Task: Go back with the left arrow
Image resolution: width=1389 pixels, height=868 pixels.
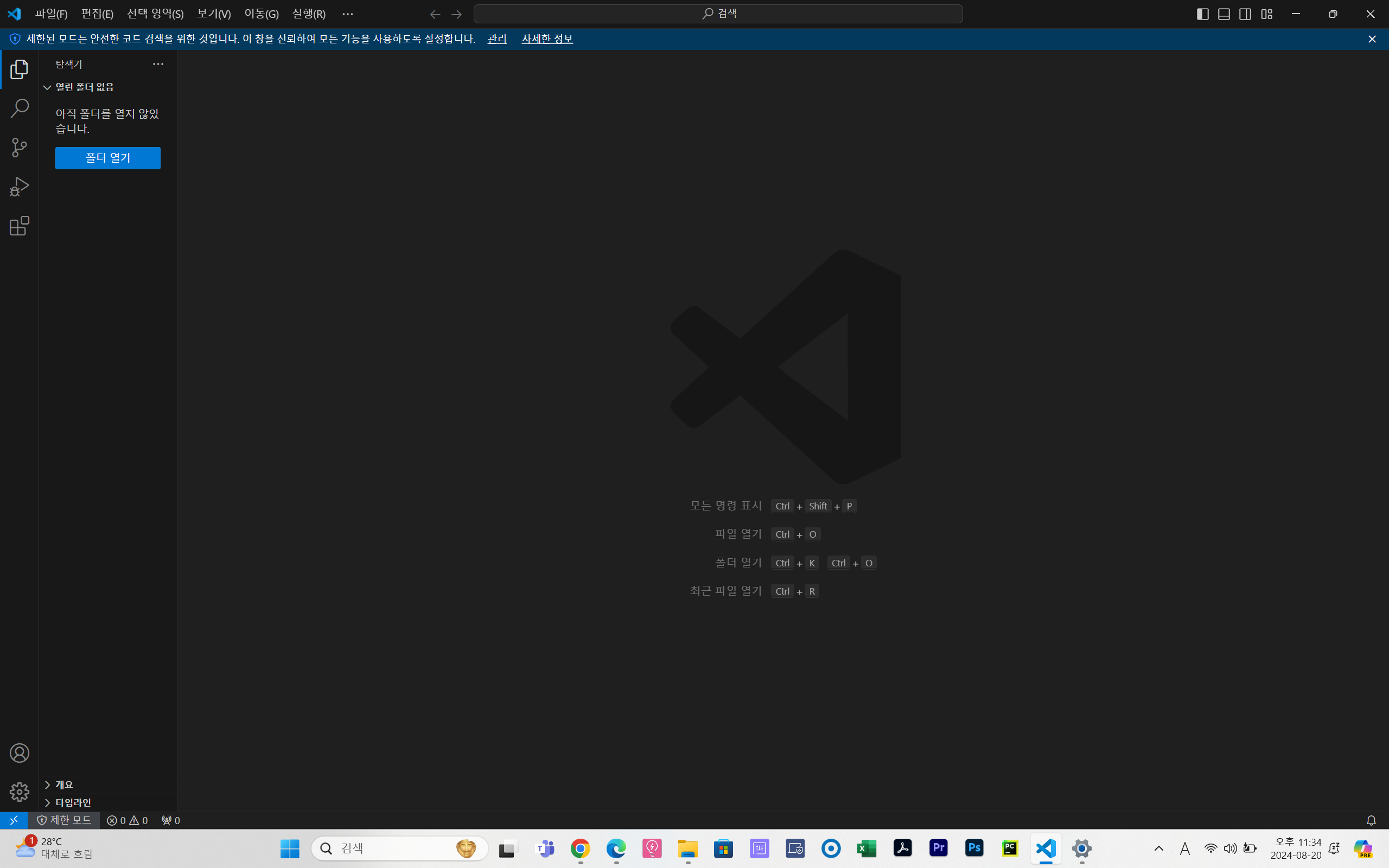Action: [x=435, y=14]
